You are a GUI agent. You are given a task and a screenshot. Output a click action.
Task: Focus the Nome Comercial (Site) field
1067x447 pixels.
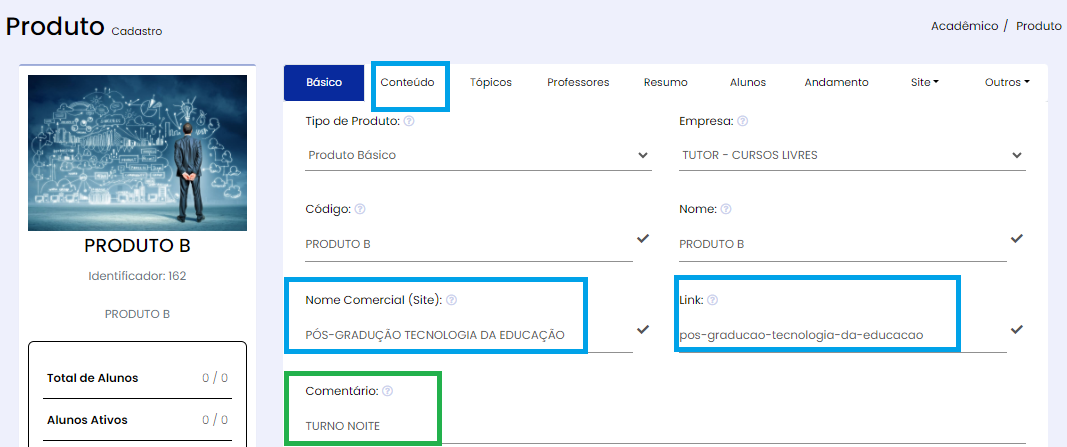click(469, 335)
